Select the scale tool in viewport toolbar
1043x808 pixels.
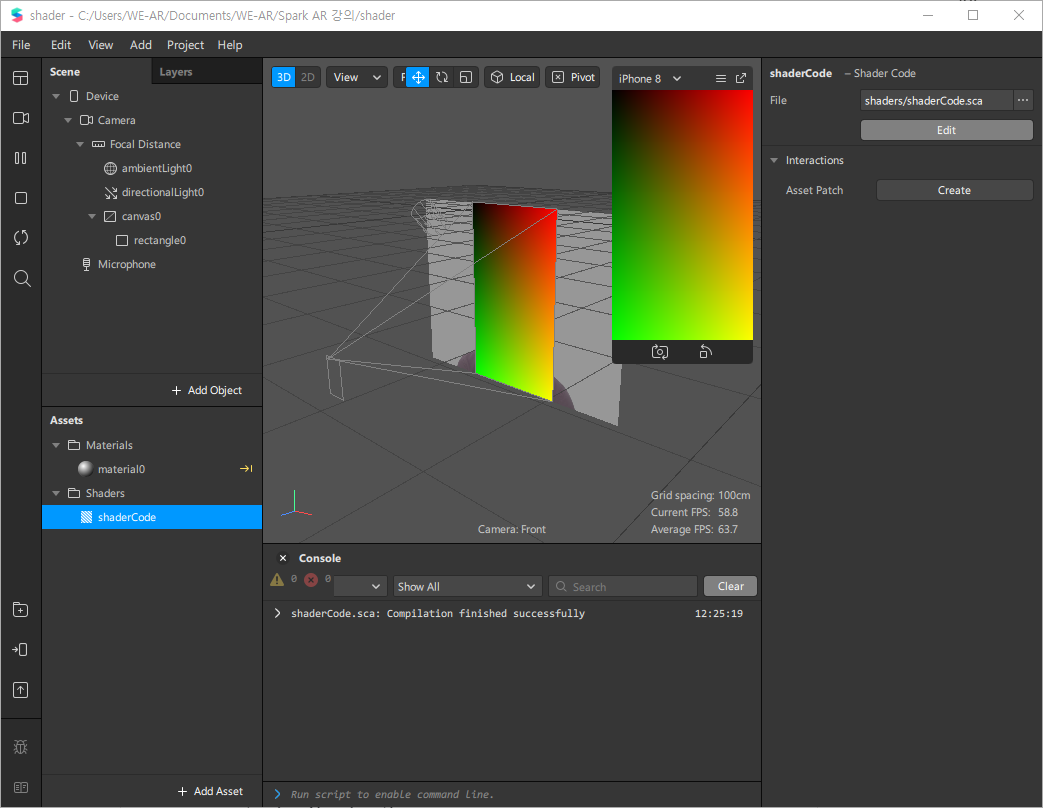coord(466,77)
